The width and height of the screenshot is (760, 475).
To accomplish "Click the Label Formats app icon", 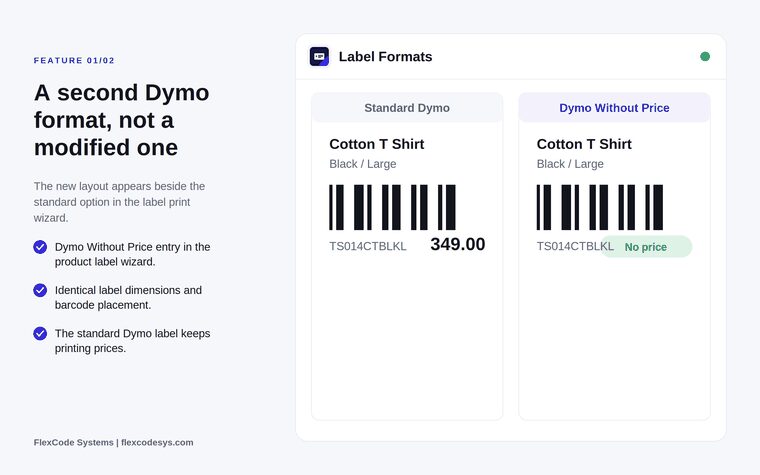I will (x=319, y=57).
